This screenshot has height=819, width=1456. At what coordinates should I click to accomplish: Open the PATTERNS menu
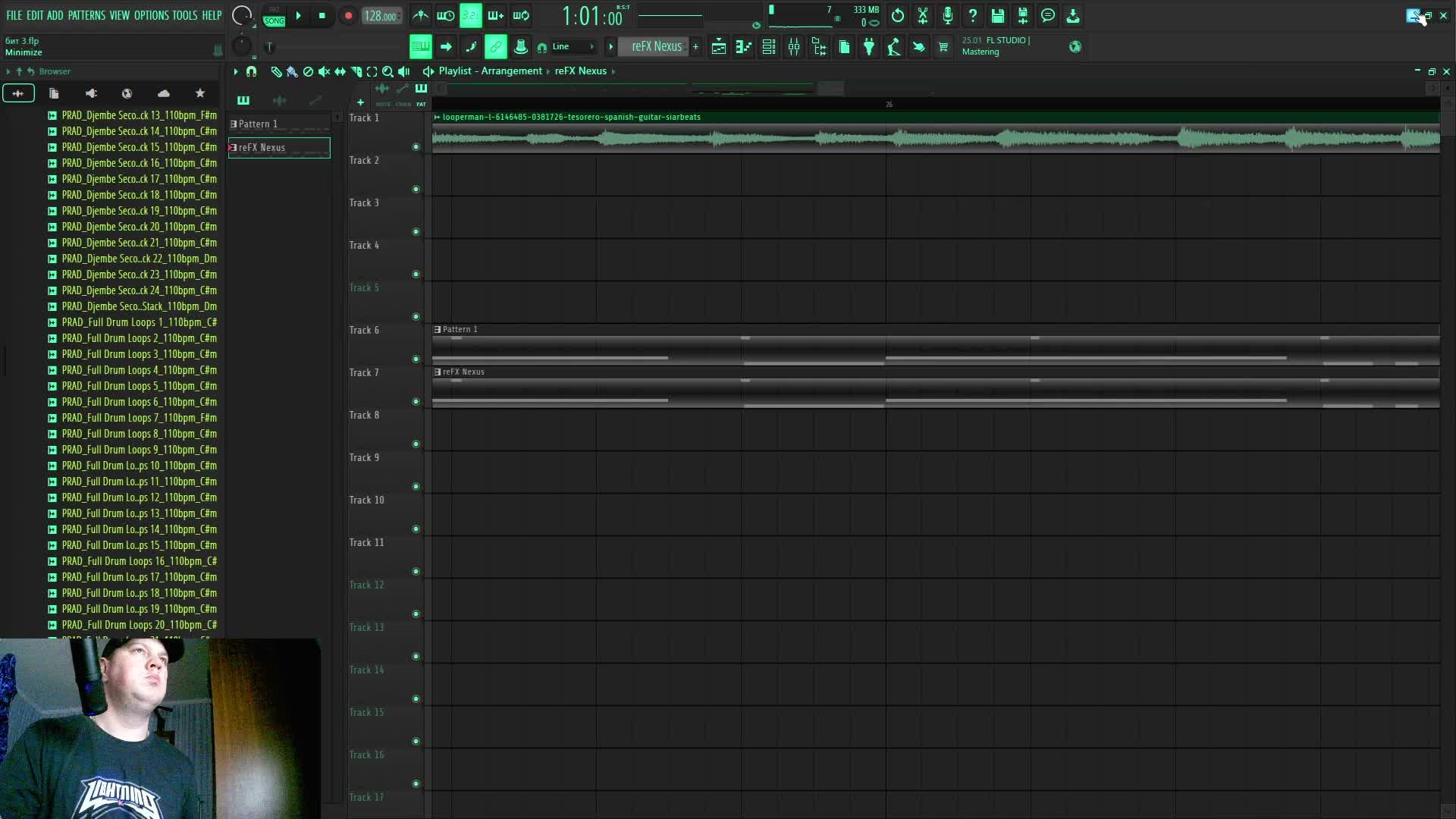[x=86, y=15]
